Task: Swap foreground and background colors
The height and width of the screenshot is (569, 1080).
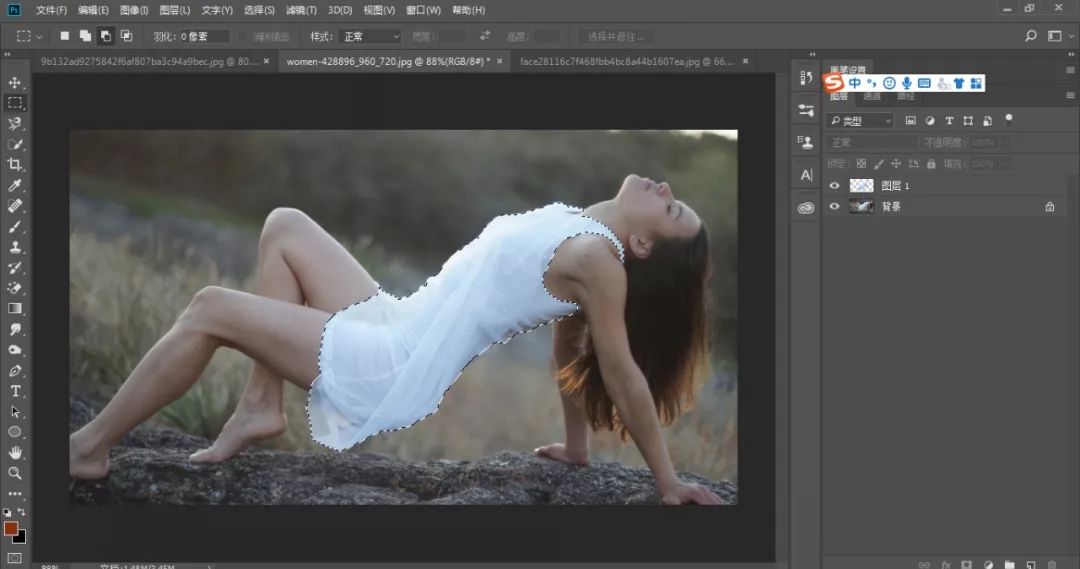Action: click(22, 513)
